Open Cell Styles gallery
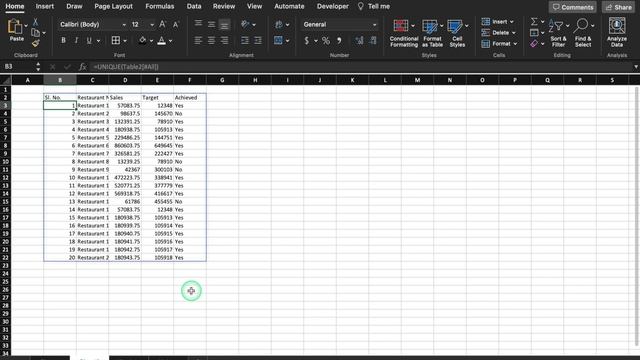This screenshot has width=640, height=360. click(x=457, y=33)
